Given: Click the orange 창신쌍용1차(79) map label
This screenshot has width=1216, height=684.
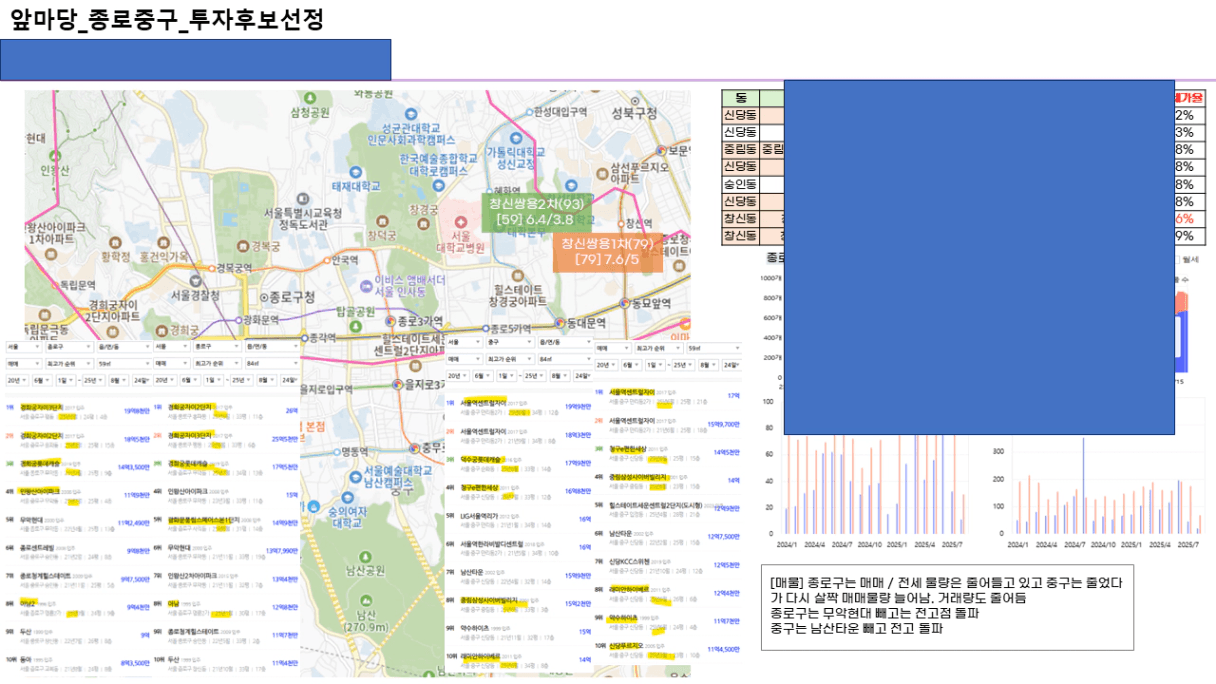Looking at the screenshot, I should coord(608,252).
